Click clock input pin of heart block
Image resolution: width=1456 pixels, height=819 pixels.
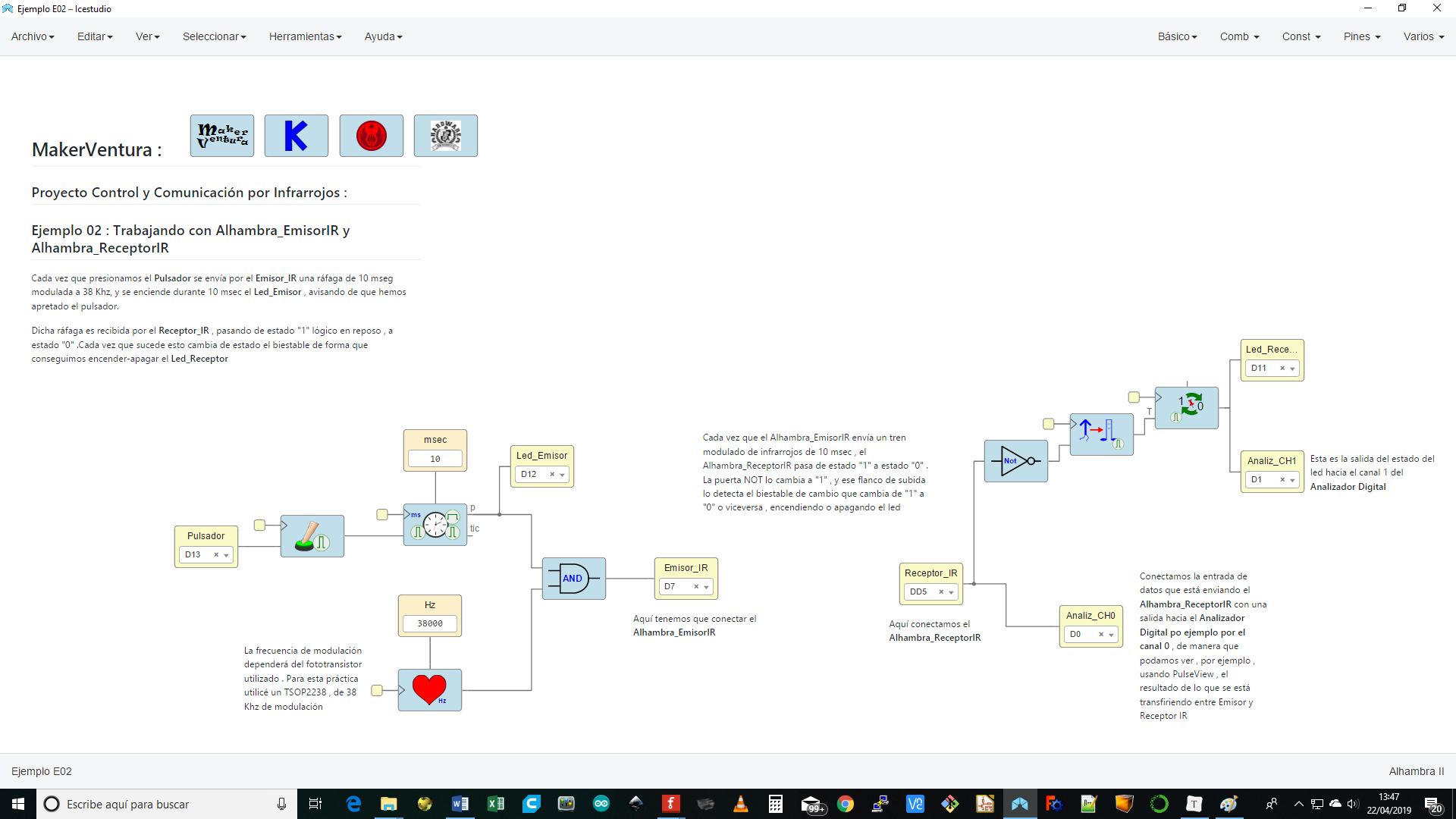(377, 690)
